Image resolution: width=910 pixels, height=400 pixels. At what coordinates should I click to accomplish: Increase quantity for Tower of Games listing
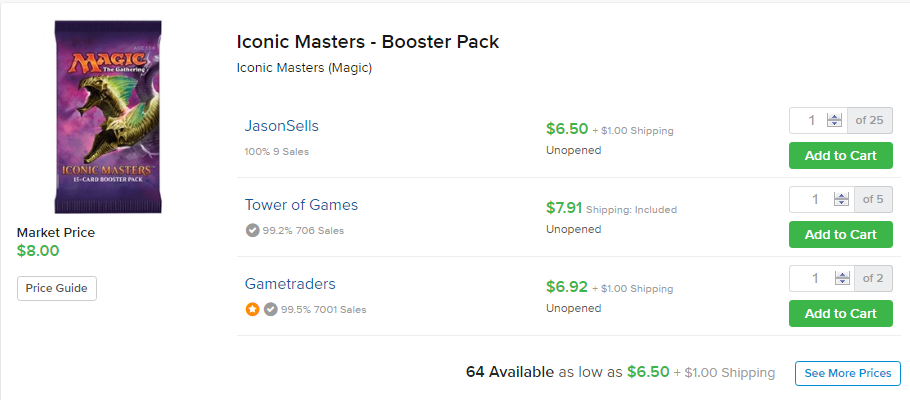[x=841, y=196]
